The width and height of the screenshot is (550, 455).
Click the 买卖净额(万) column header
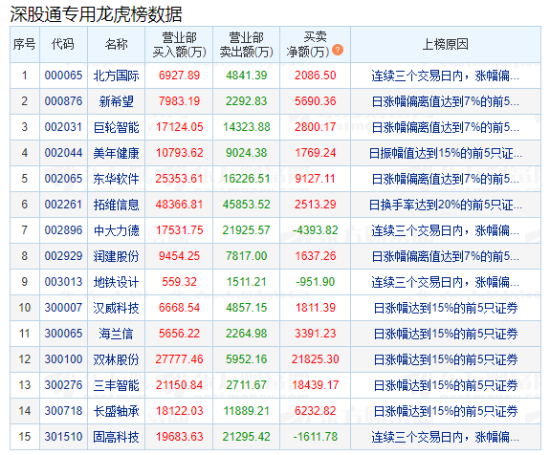tap(315, 45)
